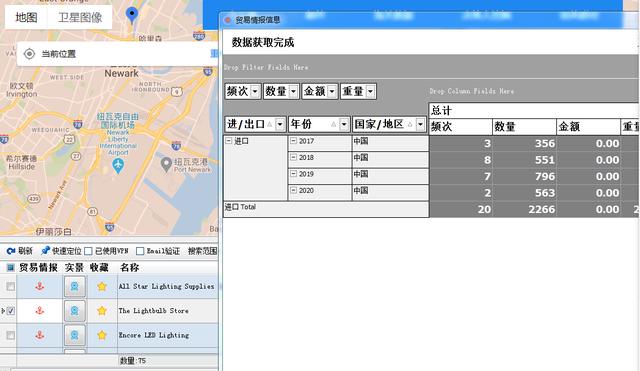Click the 数量:75 status bar entry
Image resolution: width=640 pixels, height=371 pixels.
(133, 361)
